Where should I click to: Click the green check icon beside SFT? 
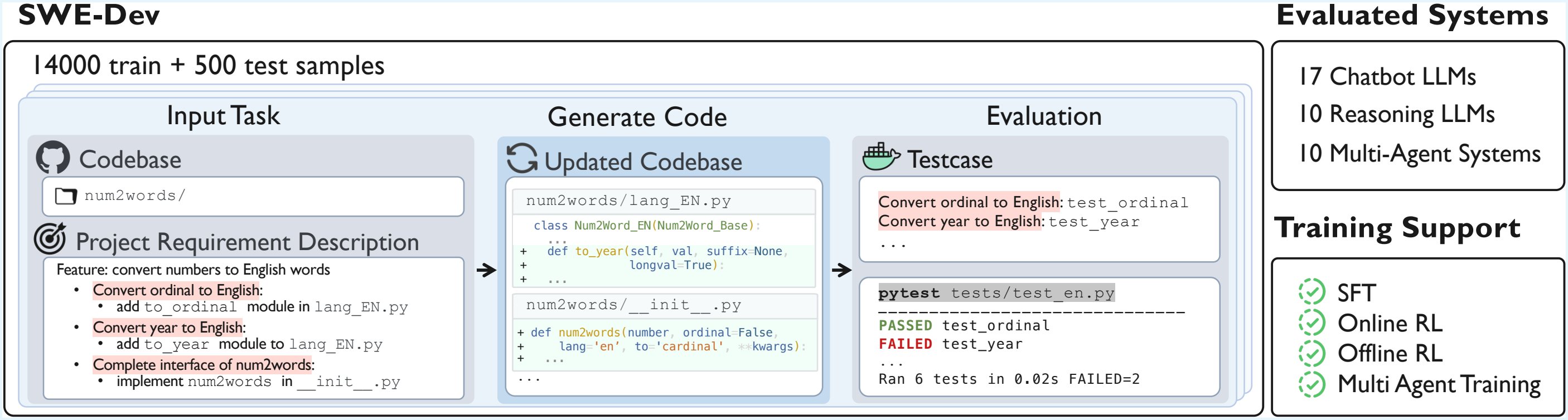click(x=1311, y=292)
